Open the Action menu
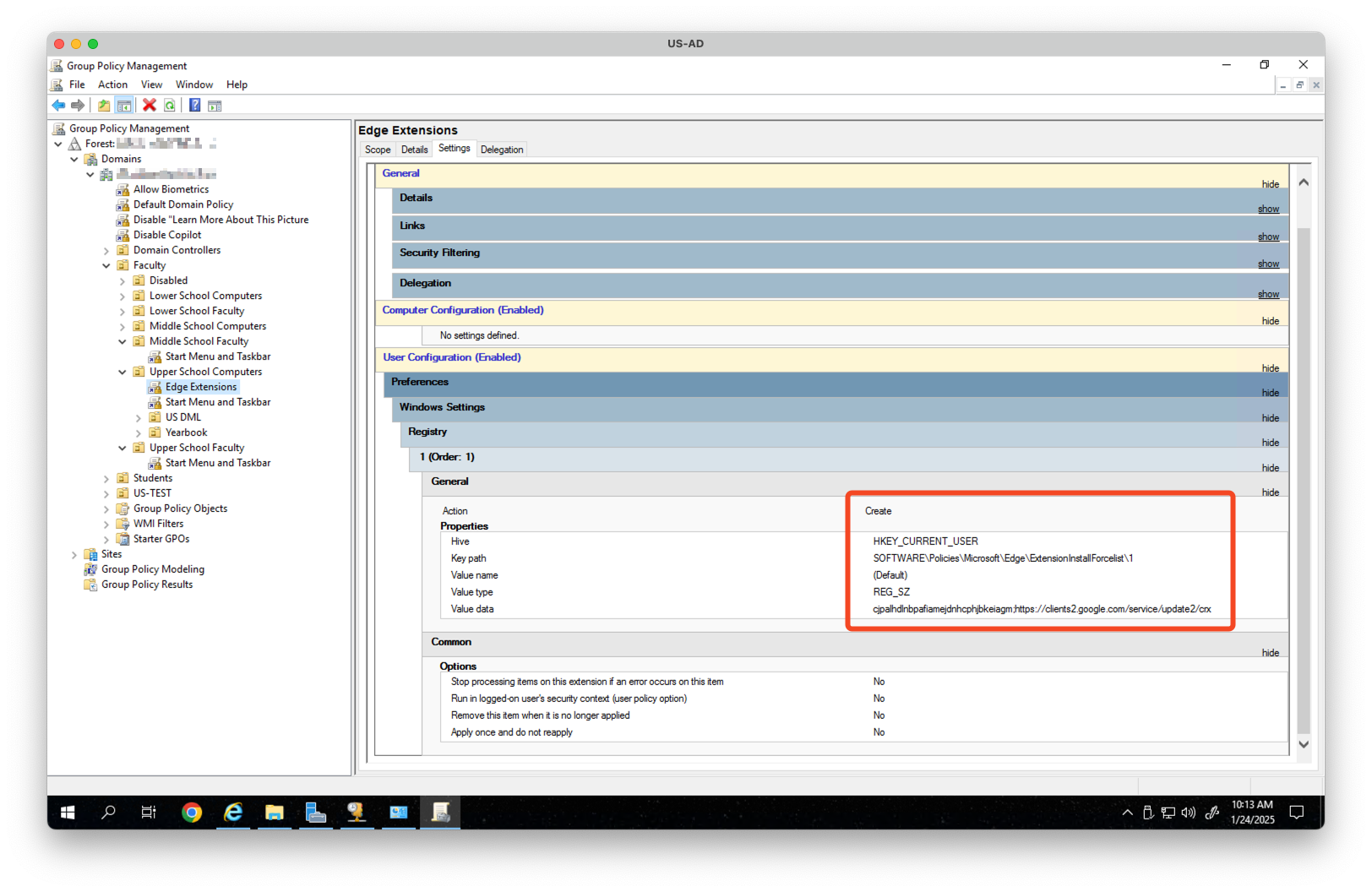Screen dimensions: 1372x892 [x=112, y=84]
